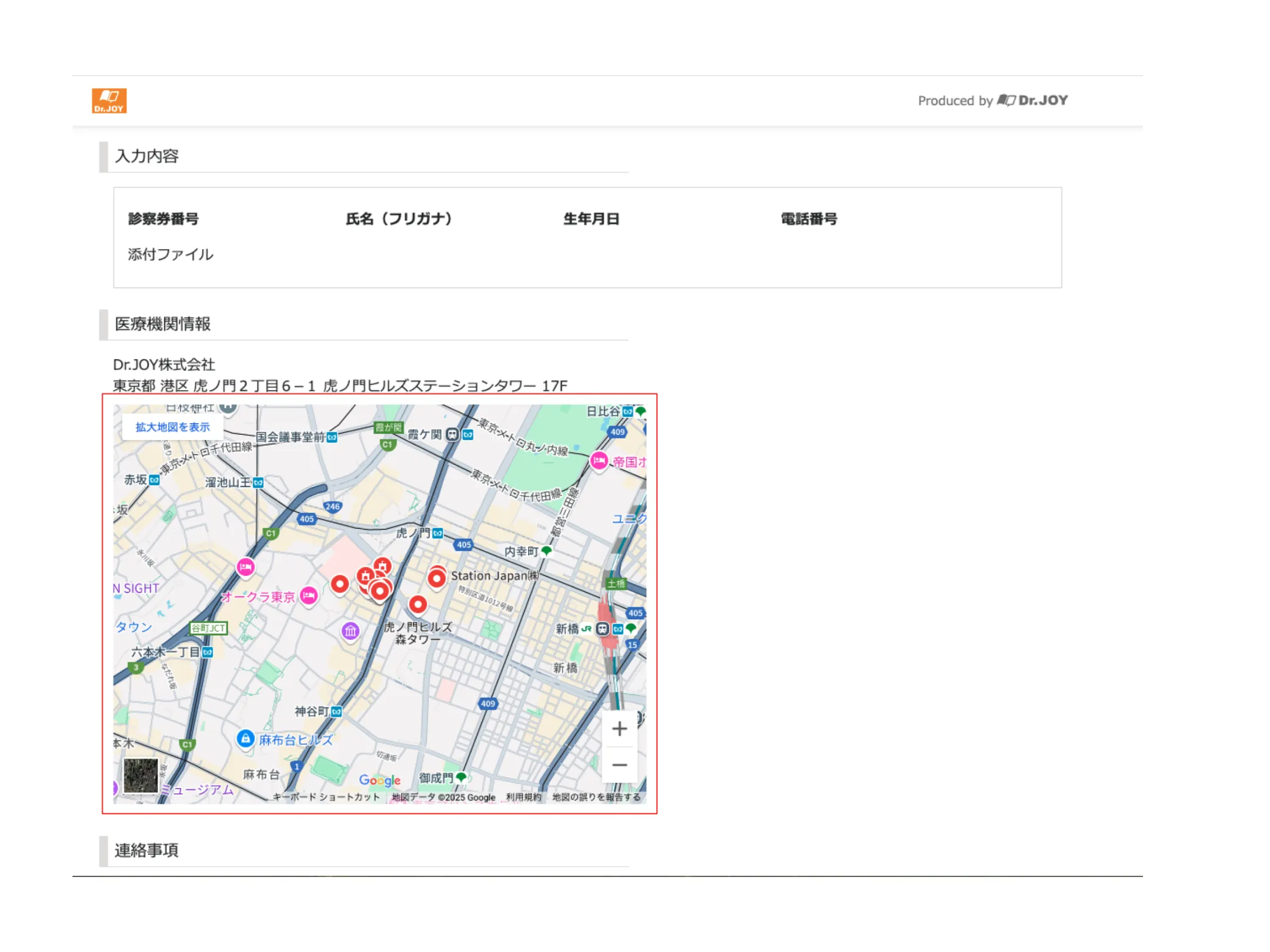Screen dimensions: 1270x952
Task: Click 地図の誤りを報告する link
Action: [x=596, y=797]
